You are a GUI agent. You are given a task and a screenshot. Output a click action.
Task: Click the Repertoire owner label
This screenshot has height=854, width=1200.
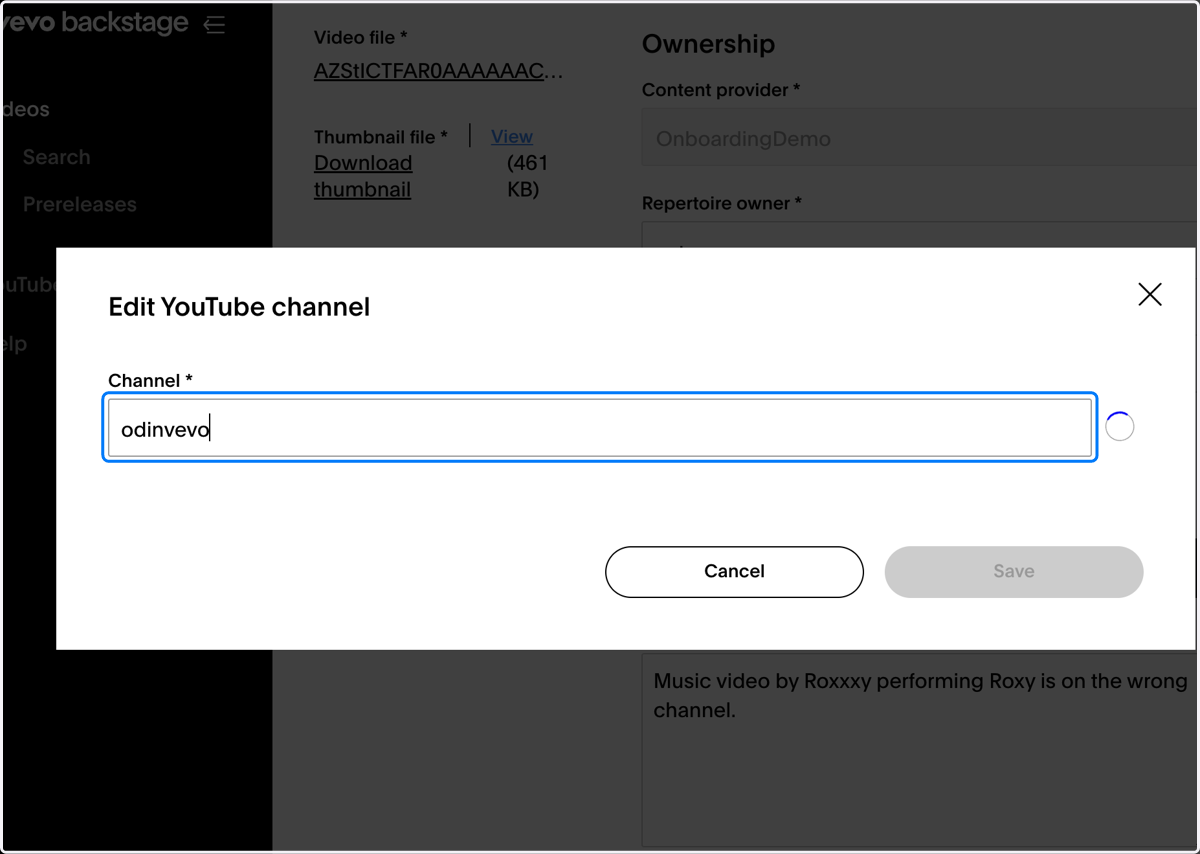722,203
